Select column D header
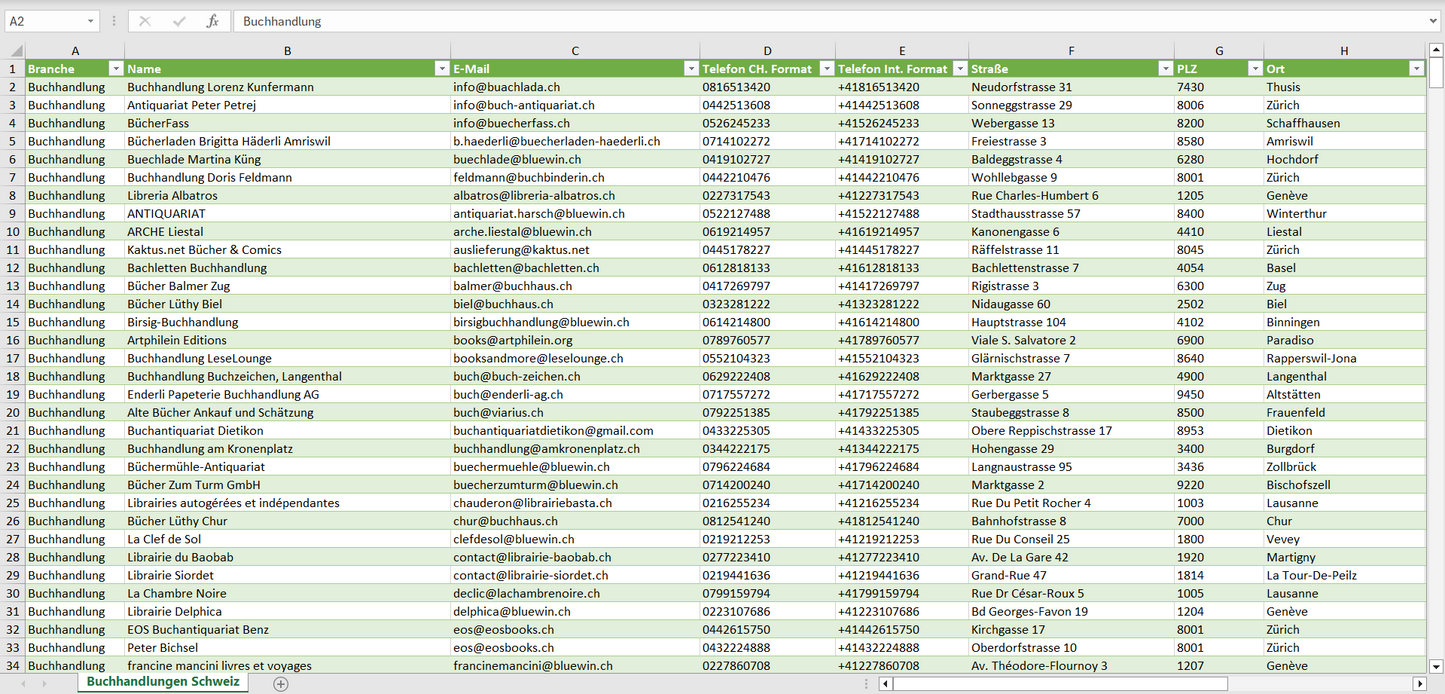Screen dimensions: 1445x694 click(x=767, y=50)
